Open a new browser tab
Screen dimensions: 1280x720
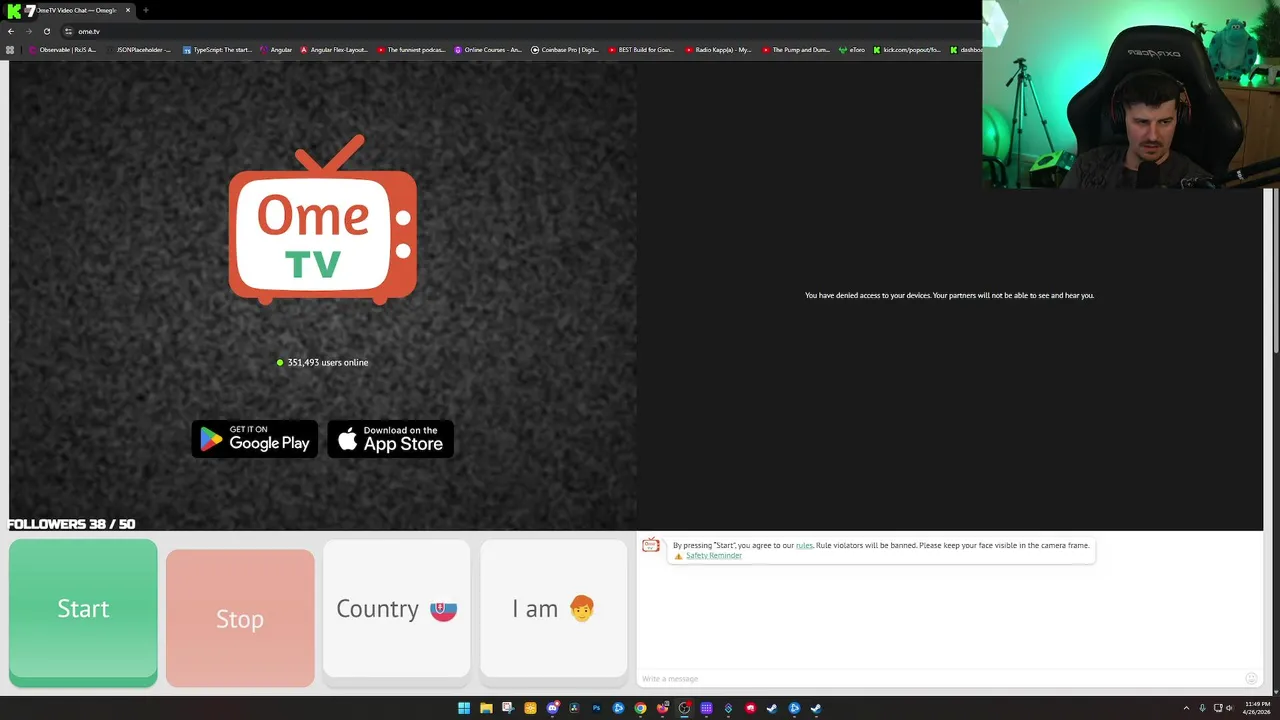coord(146,10)
